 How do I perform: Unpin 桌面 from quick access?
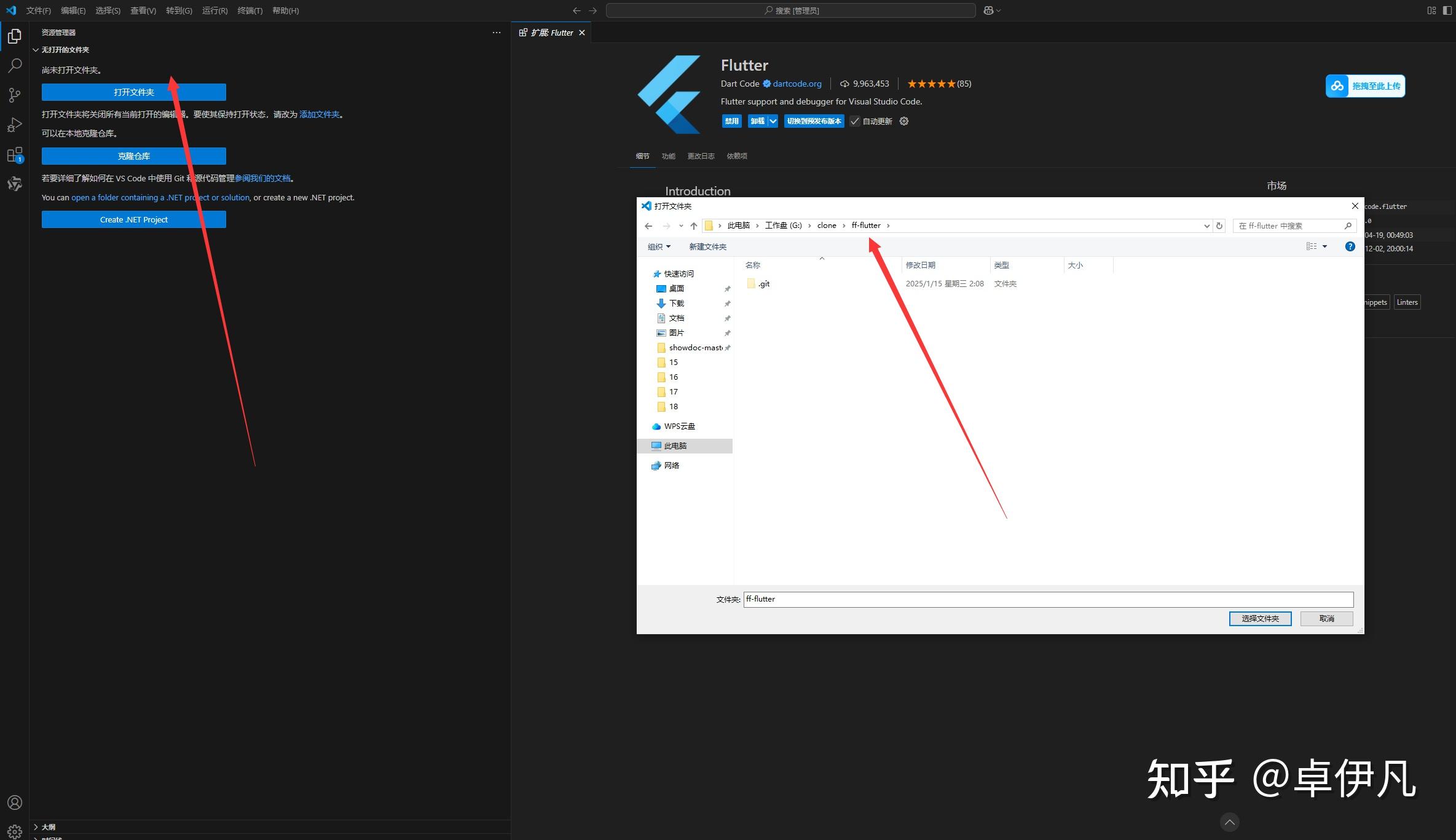point(728,288)
